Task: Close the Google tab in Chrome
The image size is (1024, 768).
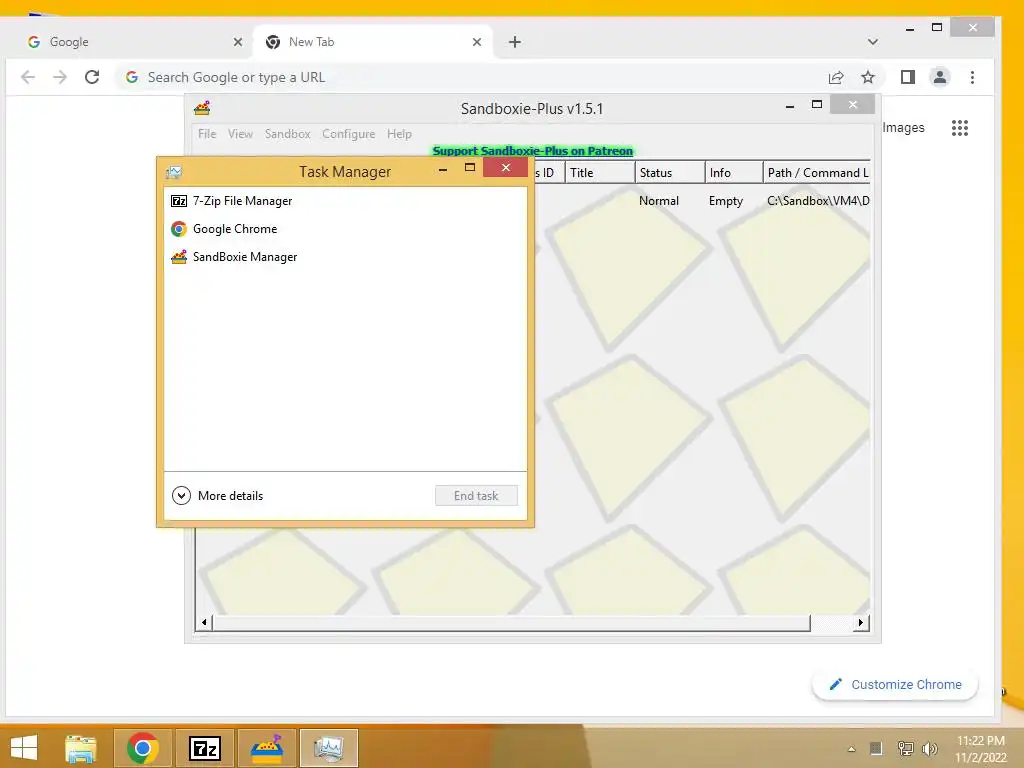Action: [x=238, y=42]
